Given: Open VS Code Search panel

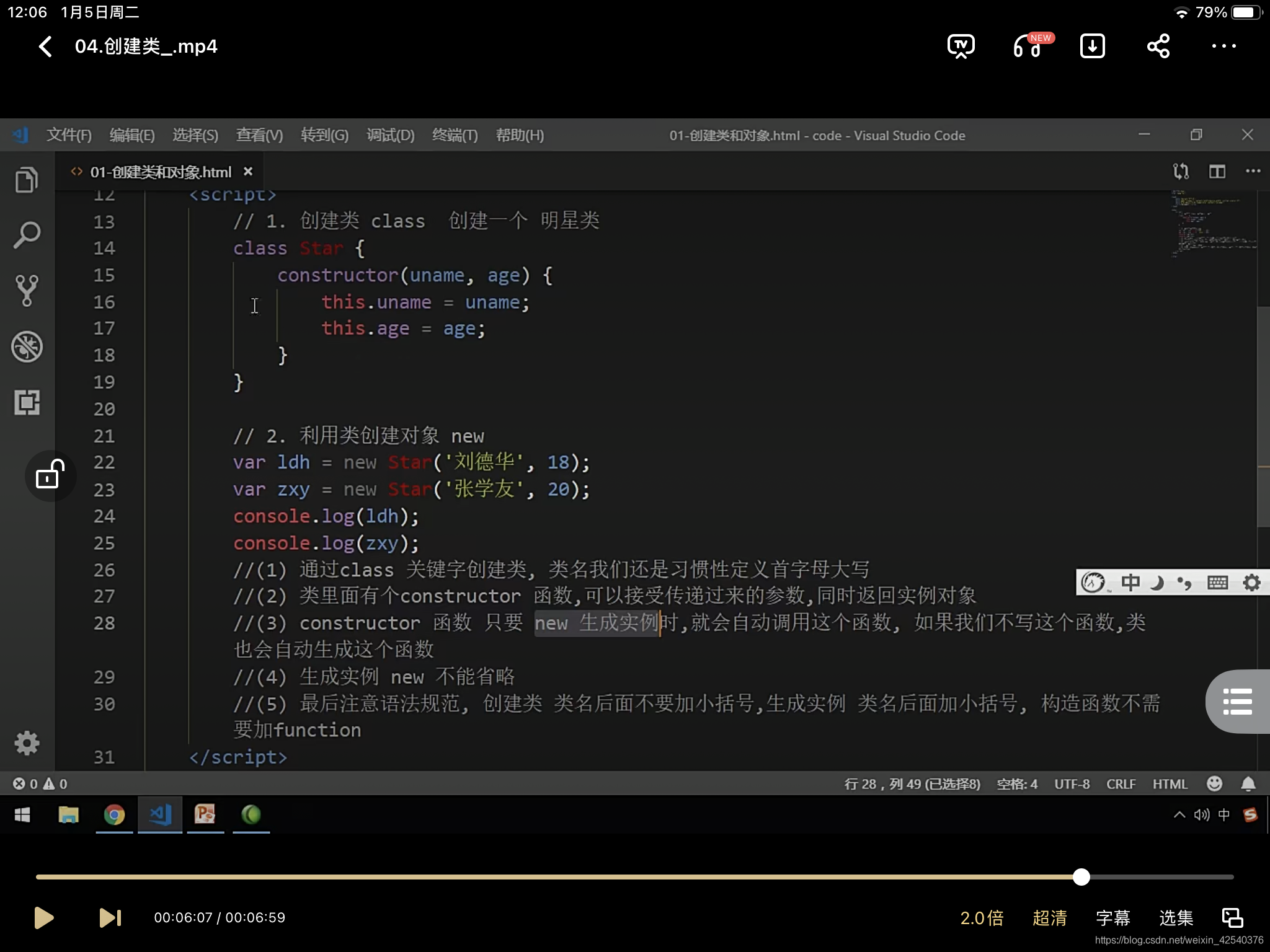Looking at the screenshot, I should click(27, 235).
